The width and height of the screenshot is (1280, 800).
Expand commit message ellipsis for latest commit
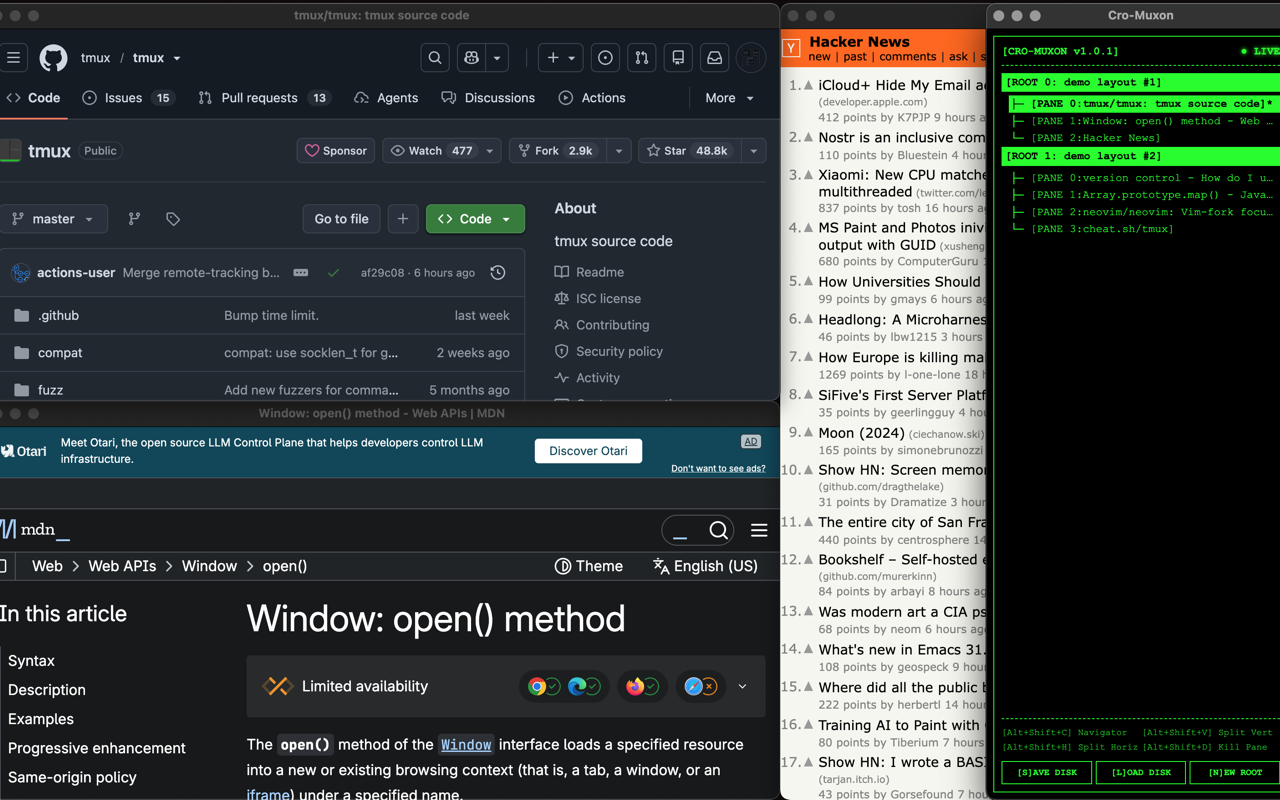301,273
